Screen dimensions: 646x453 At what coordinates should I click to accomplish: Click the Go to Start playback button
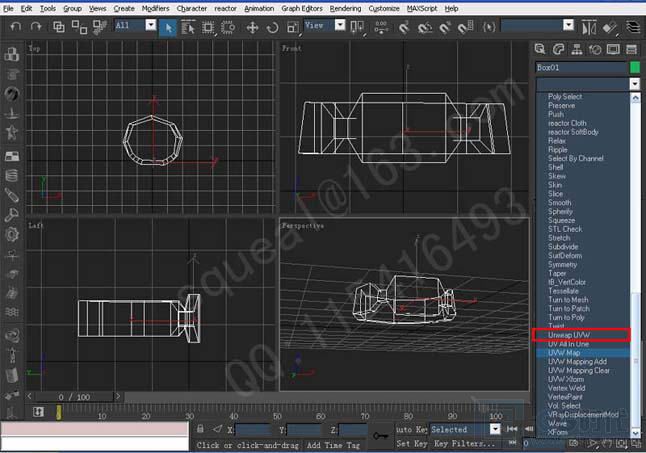point(512,429)
